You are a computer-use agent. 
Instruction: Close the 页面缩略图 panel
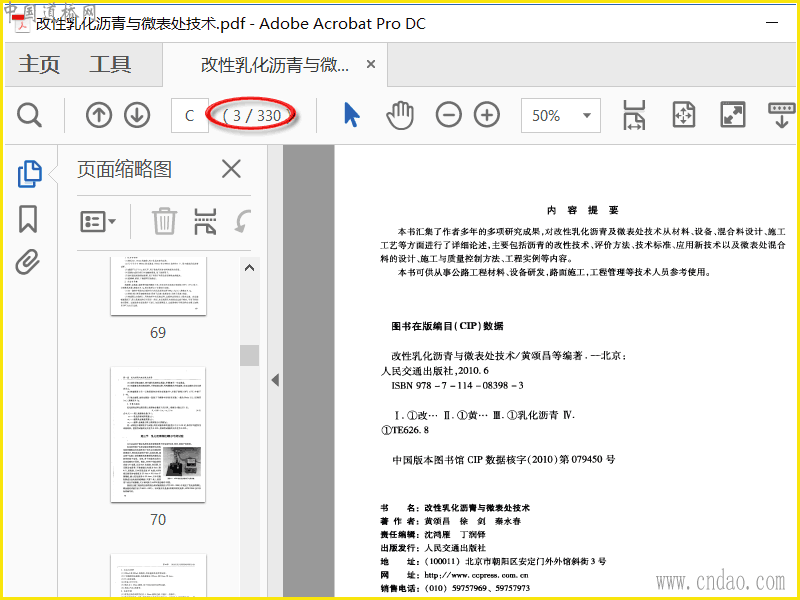(231, 169)
